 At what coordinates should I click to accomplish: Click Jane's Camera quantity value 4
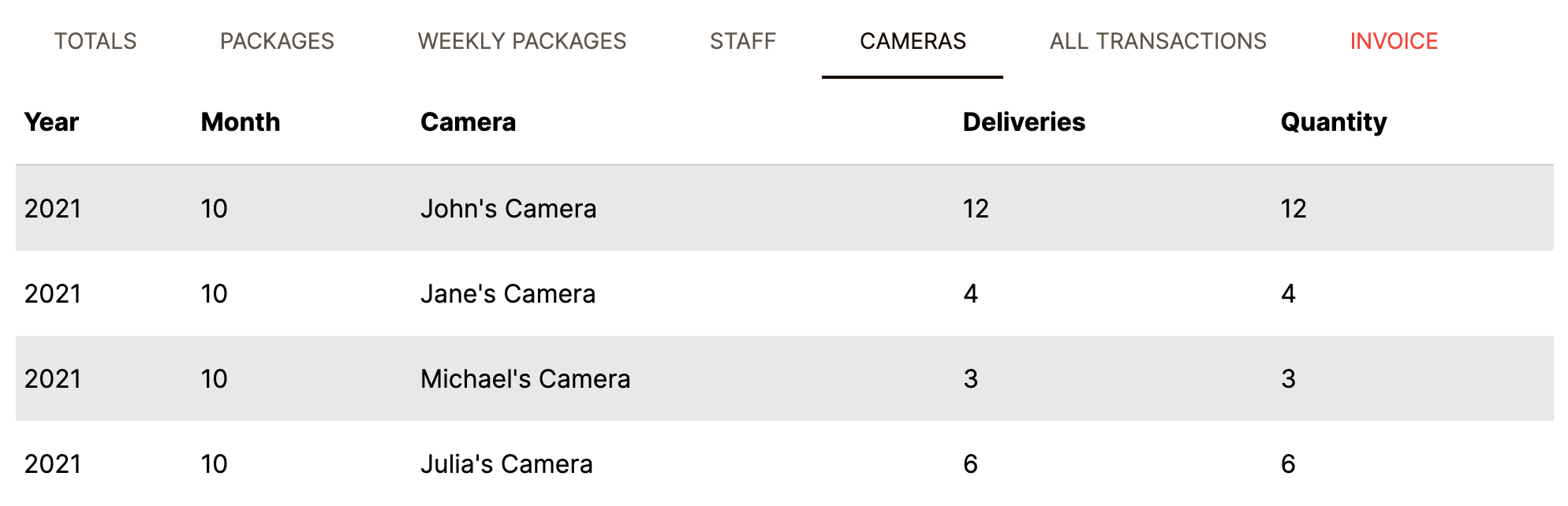coord(1288,293)
